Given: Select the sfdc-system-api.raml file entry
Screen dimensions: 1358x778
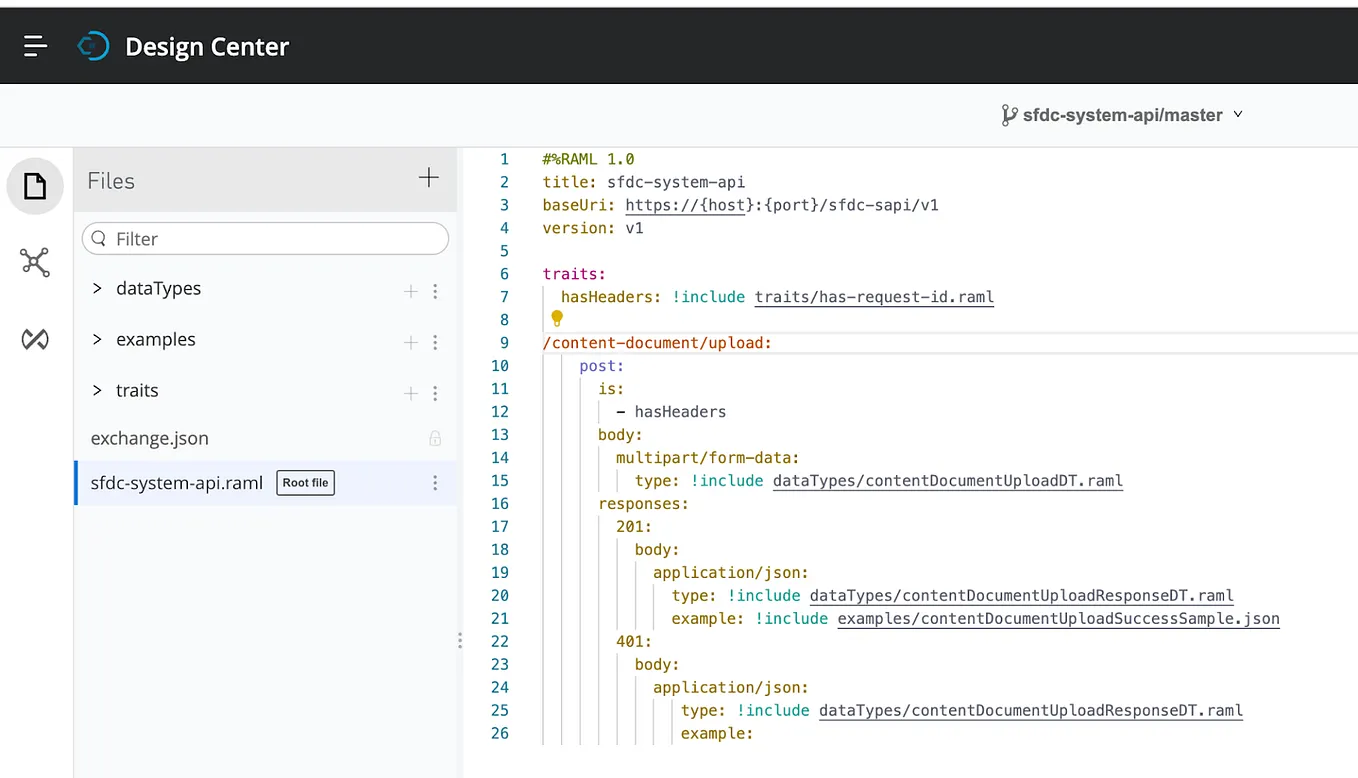Looking at the screenshot, I should (176, 482).
